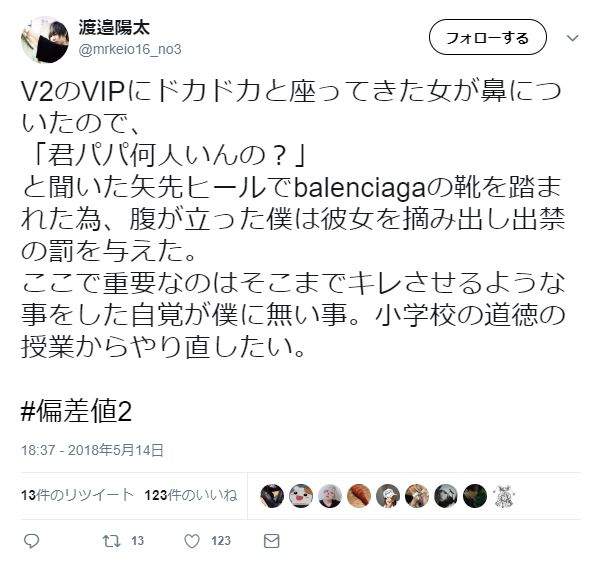Click the second liker avatar with cartoon face
The width and height of the screenshot is (591, 562).
point(301,496)
